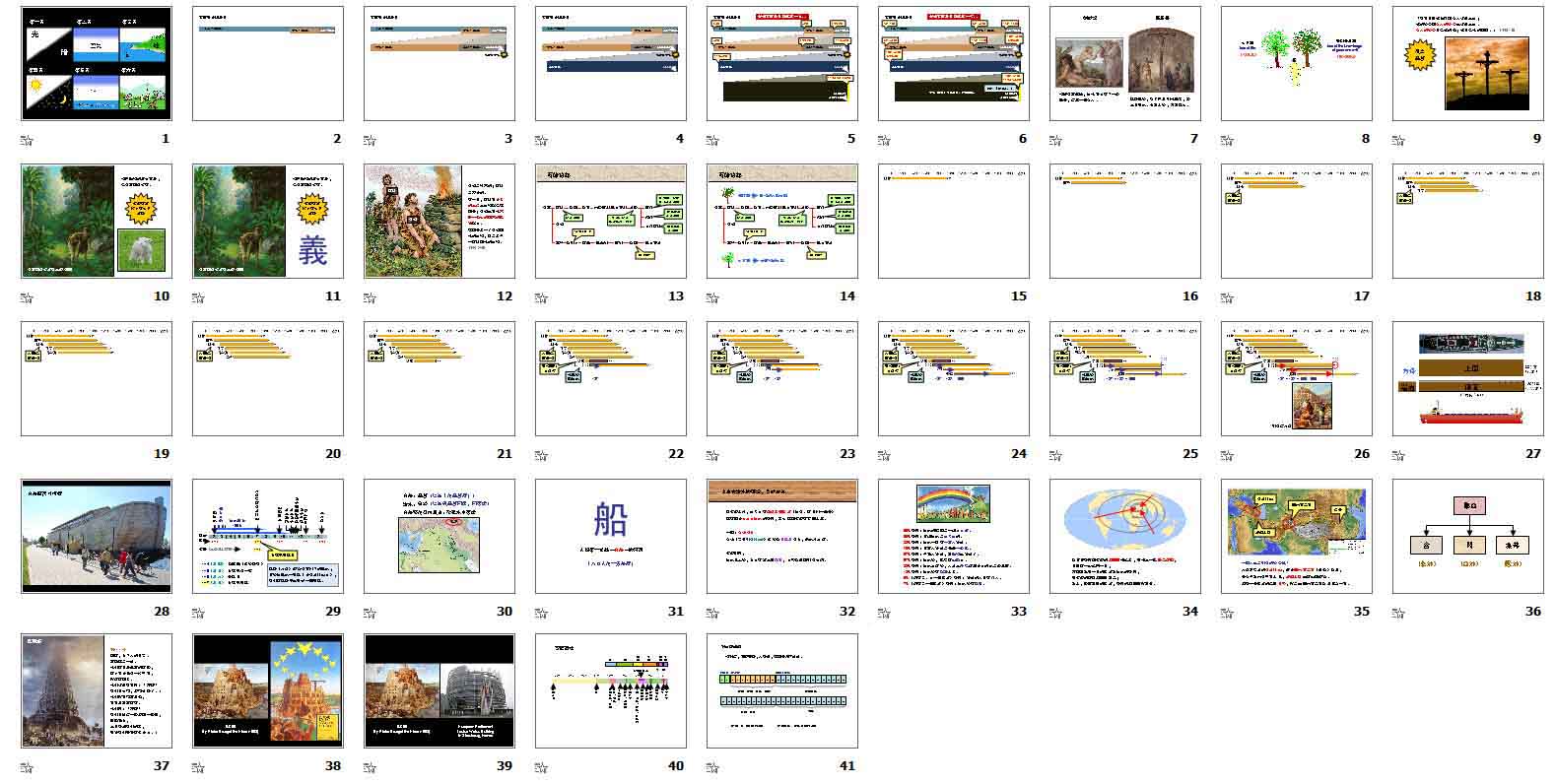Select slide 36 with the family tree diagram
Viewport: 1555px width, 784px height.
1467,536
